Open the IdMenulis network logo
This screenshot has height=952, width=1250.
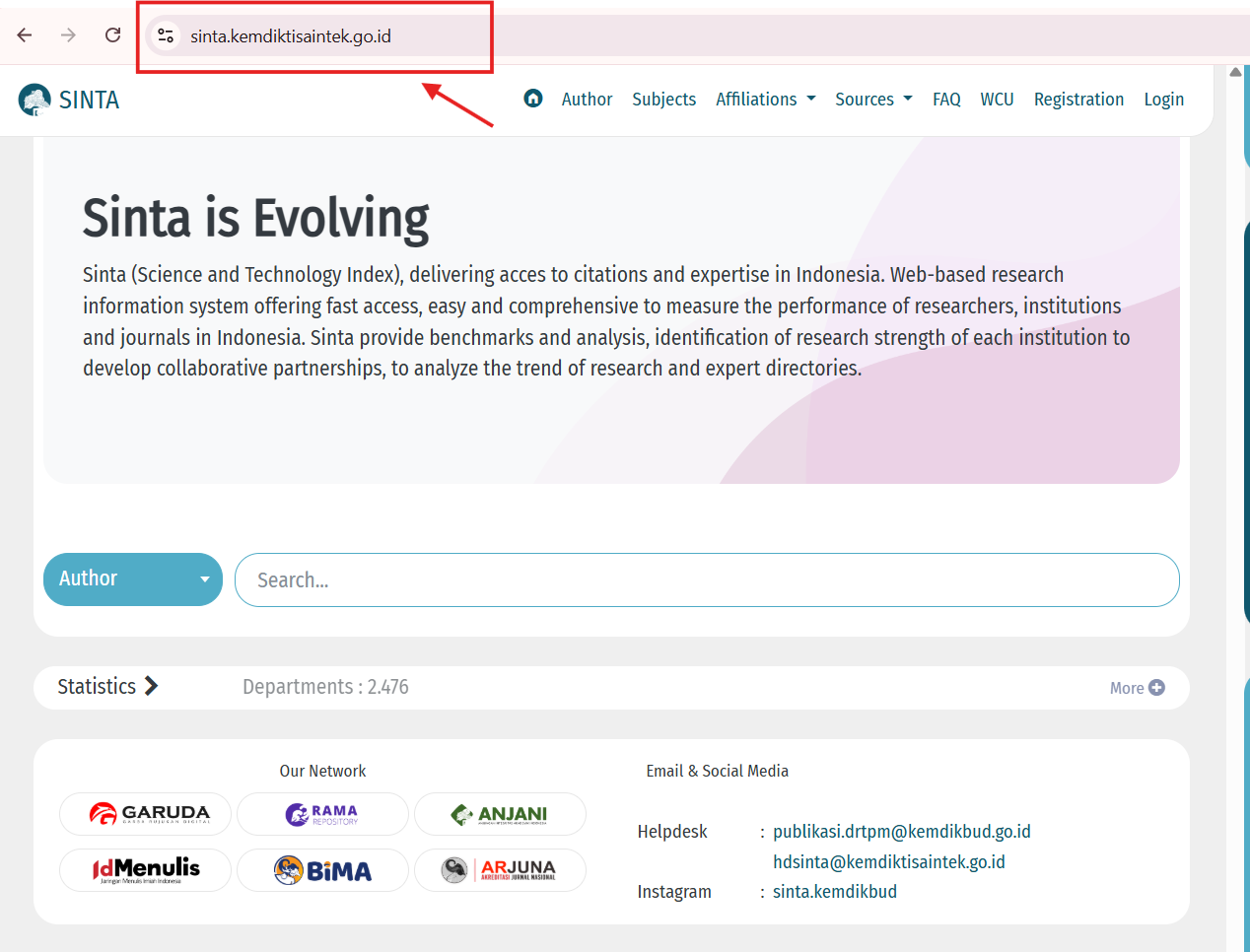pos(146,870)
